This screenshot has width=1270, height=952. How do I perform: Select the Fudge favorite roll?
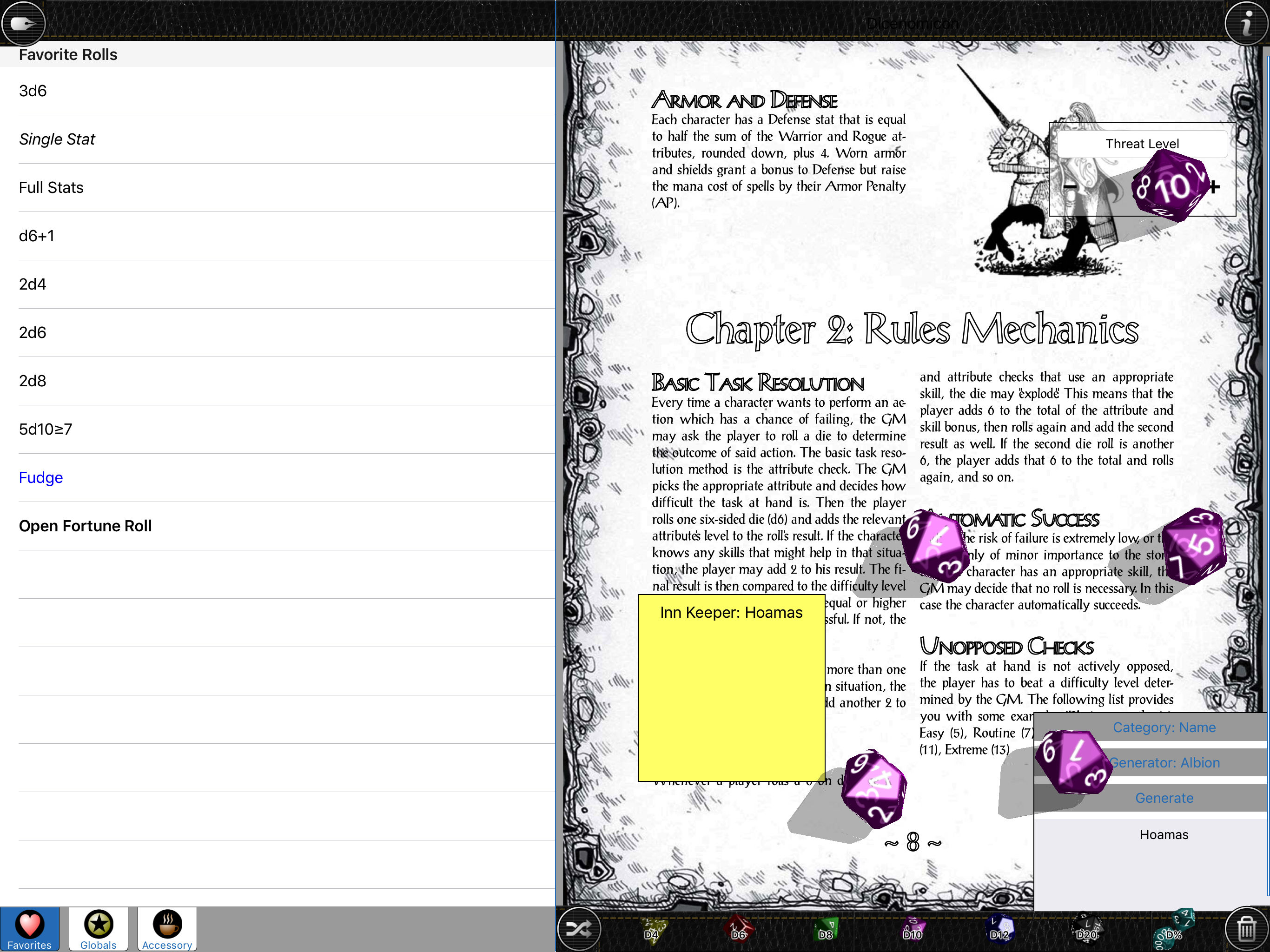pyautogui.click(x=41, y=478)
